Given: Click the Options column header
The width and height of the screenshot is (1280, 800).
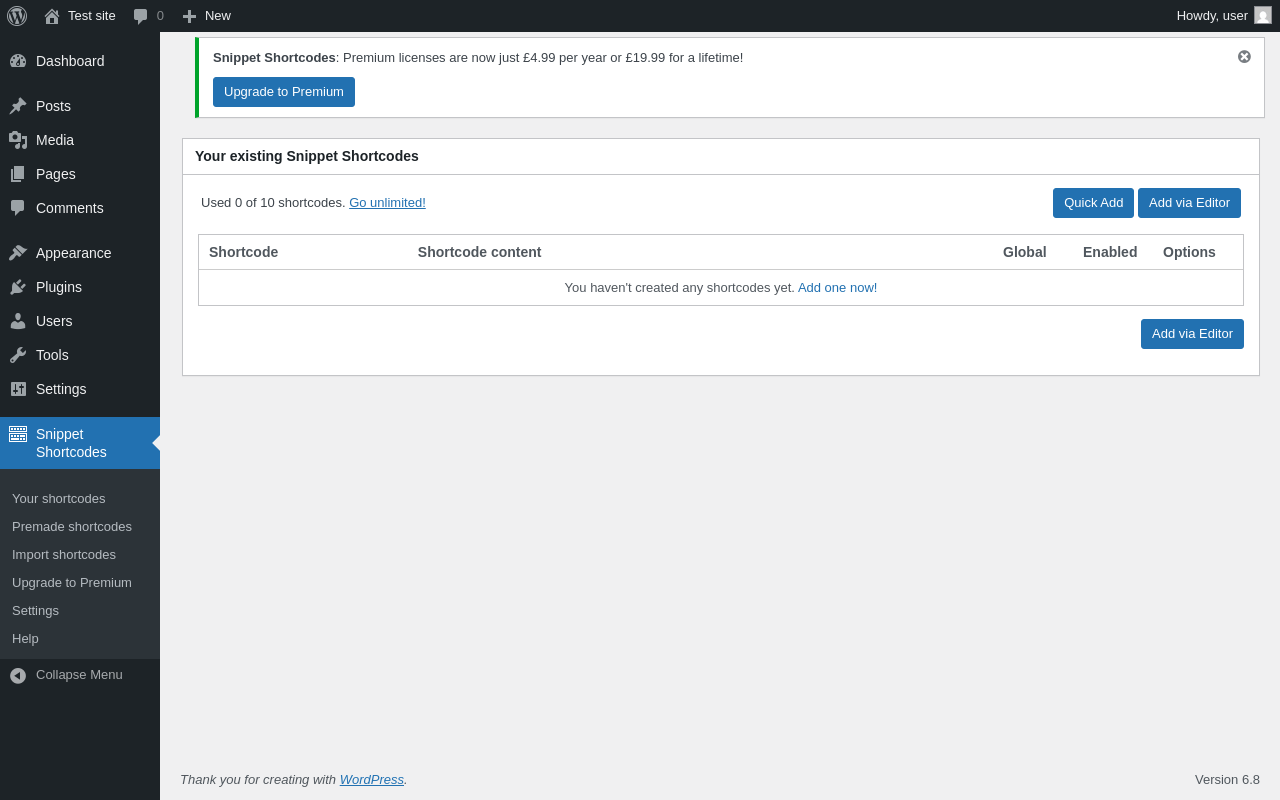Looking at the screenshot, I should [1189, 252].
